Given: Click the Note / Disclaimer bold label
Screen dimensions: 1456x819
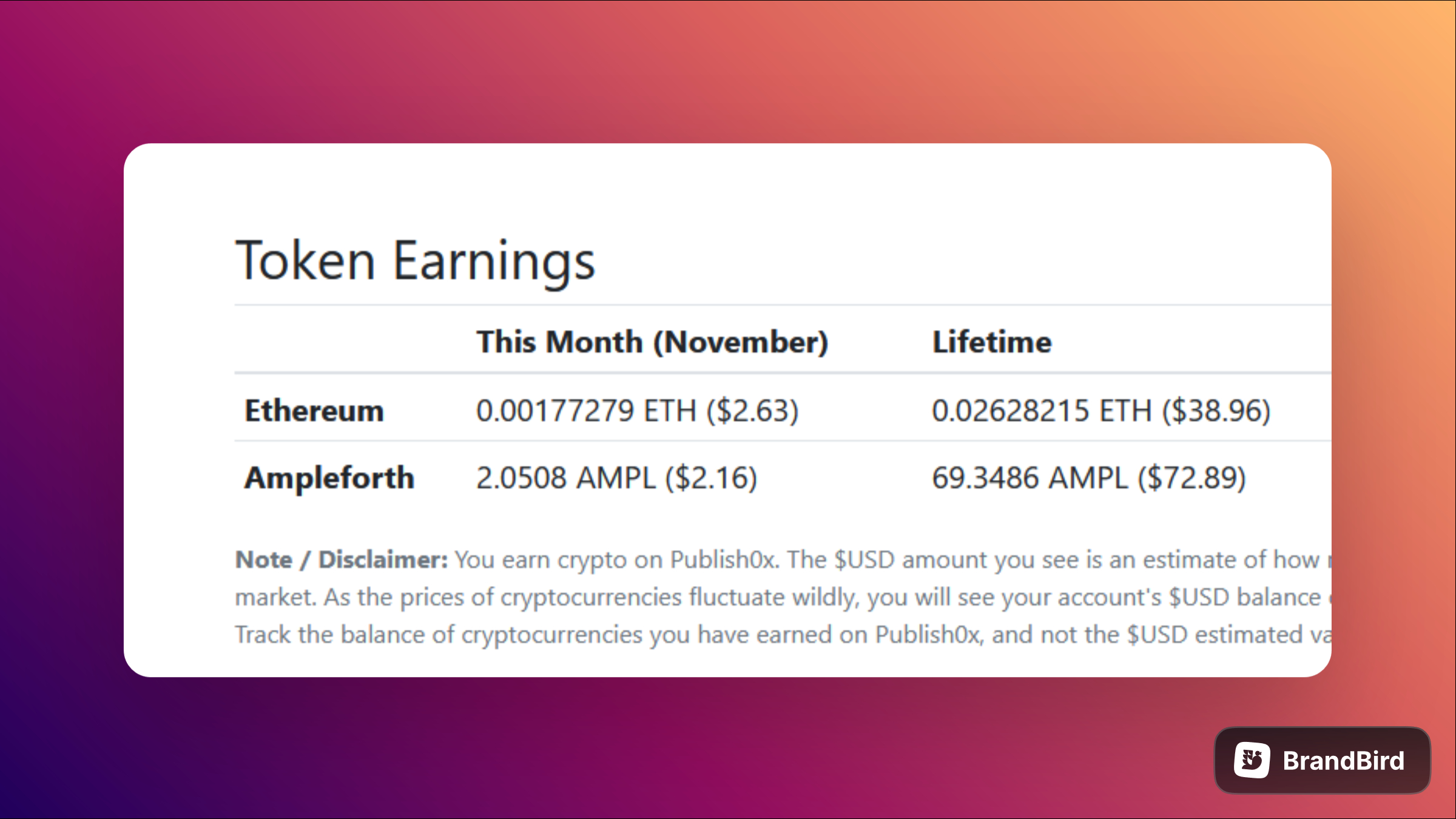Looking at the screenshot, I should coord(342,559).
